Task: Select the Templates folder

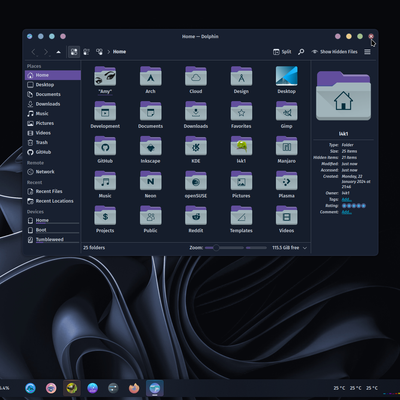Action: pos(241,219)
